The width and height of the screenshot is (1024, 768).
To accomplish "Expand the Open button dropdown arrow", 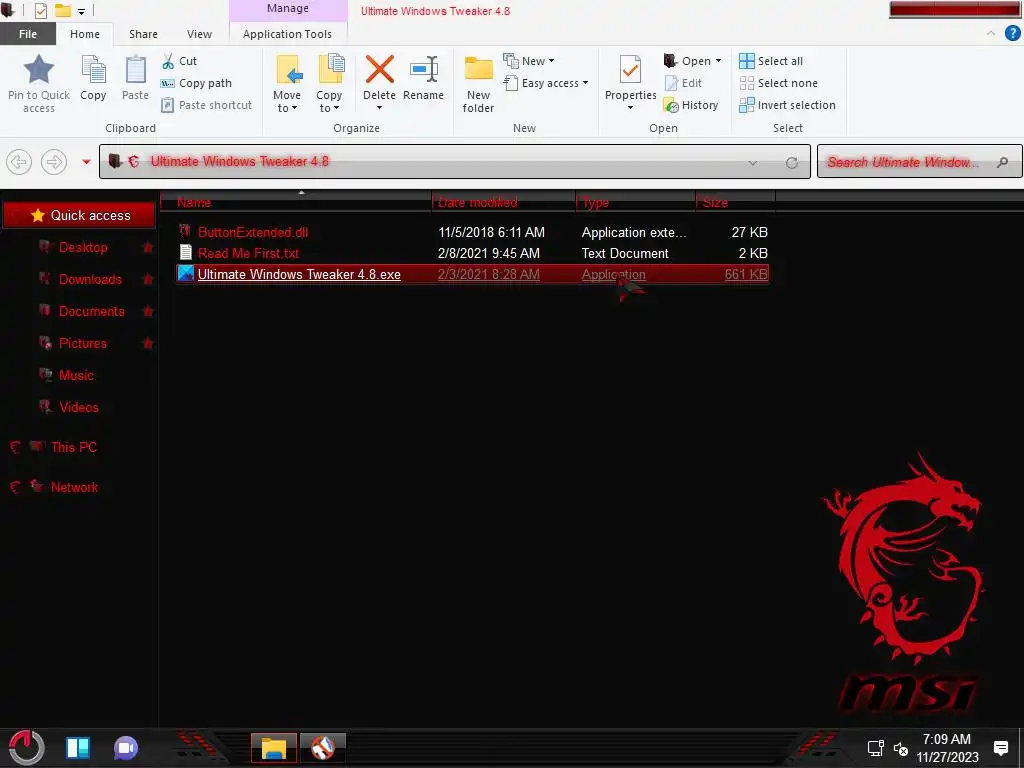I will tap(718, 61).
